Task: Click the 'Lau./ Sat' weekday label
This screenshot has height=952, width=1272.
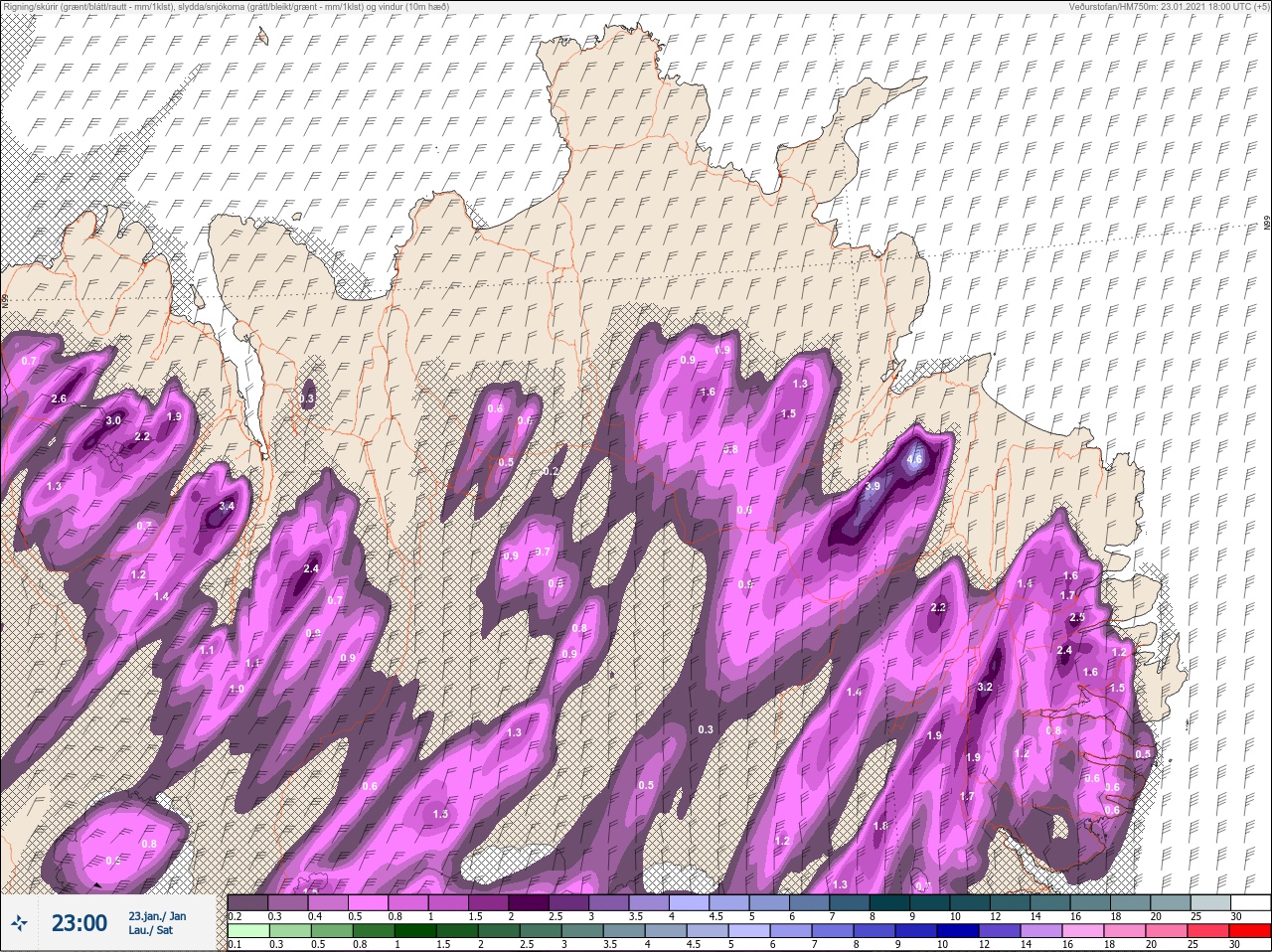Action: pos(150,931)
